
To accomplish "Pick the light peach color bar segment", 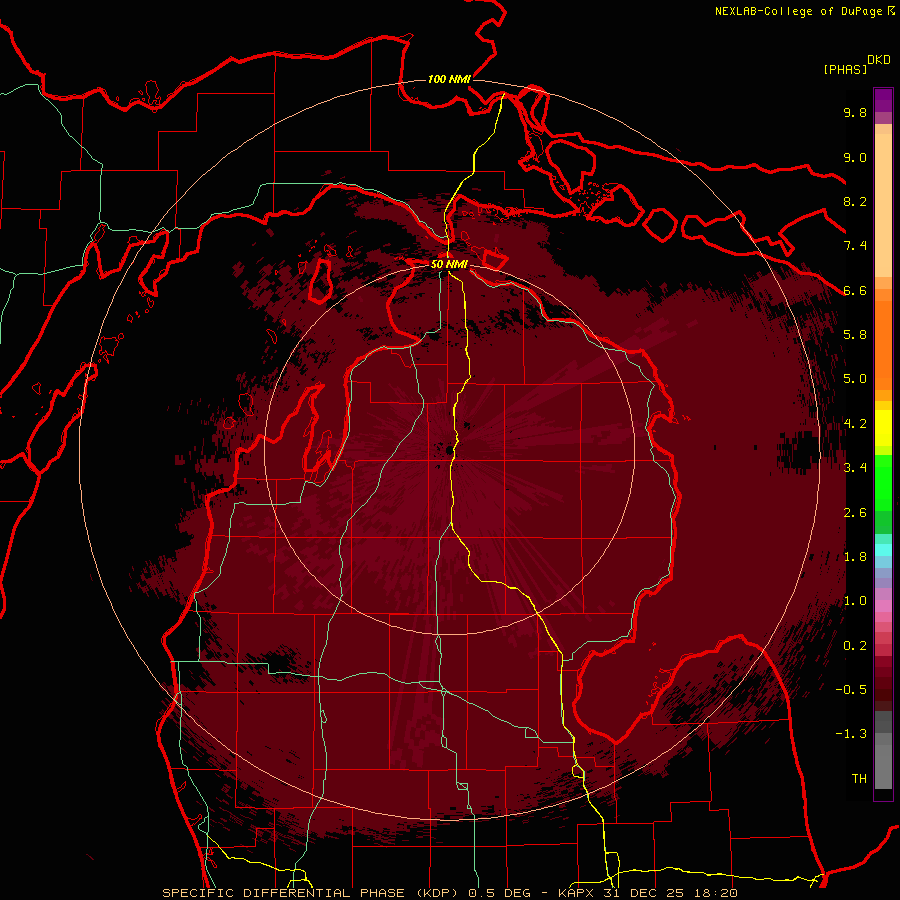I will (x=883, y=207).
